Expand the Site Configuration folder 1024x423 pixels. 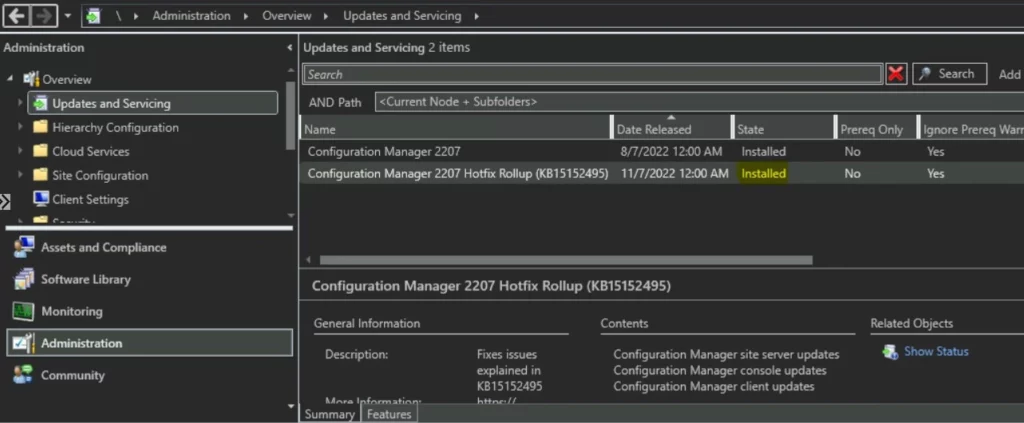point(20,176)
